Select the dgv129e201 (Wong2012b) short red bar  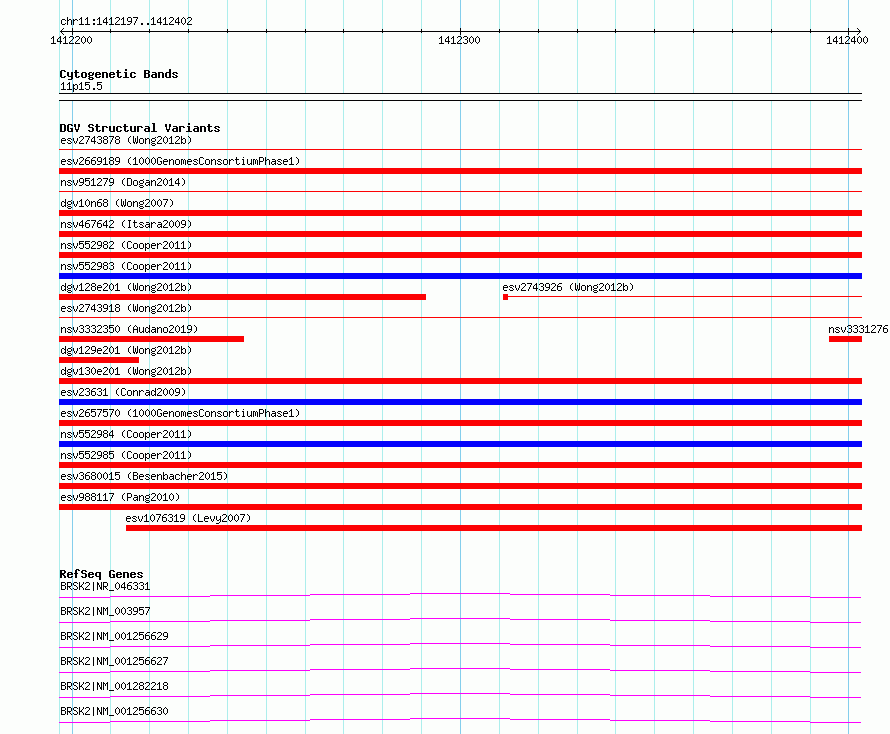99,360
